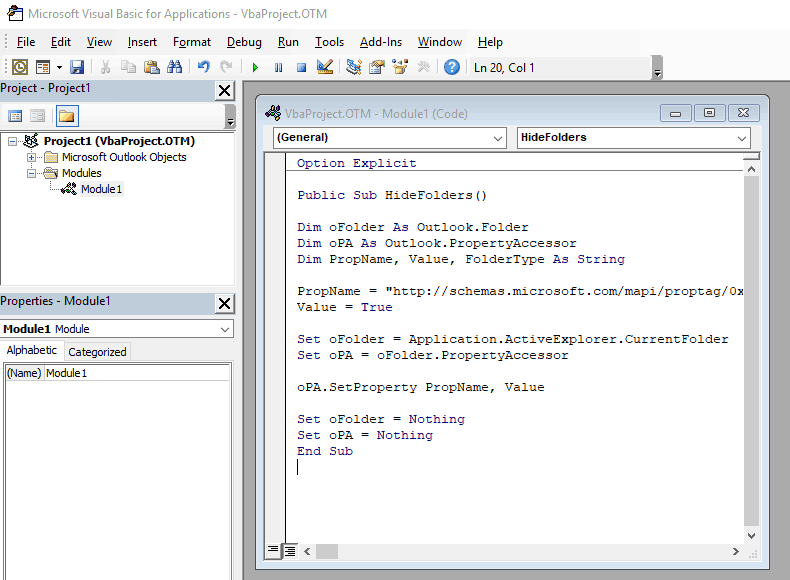Open the View menu
This screenshot has width=790, height=580.
point(99,42)
